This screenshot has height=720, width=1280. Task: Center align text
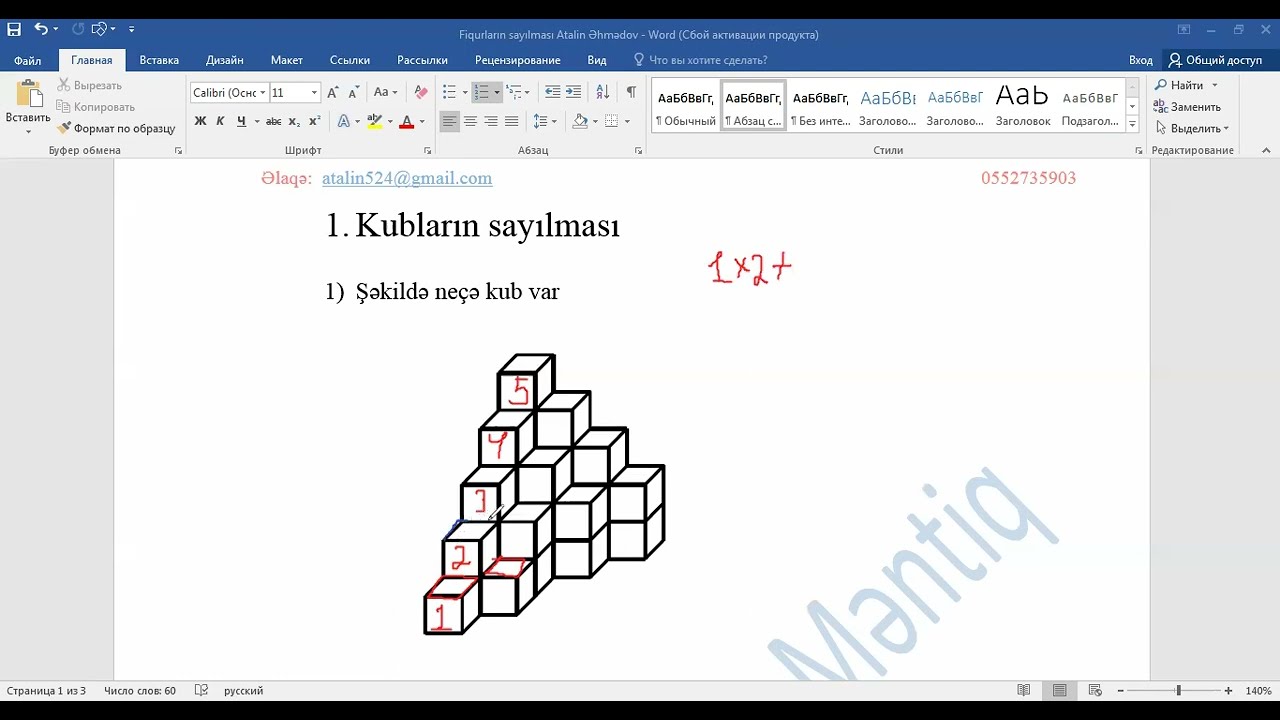(x=470, y=121)
